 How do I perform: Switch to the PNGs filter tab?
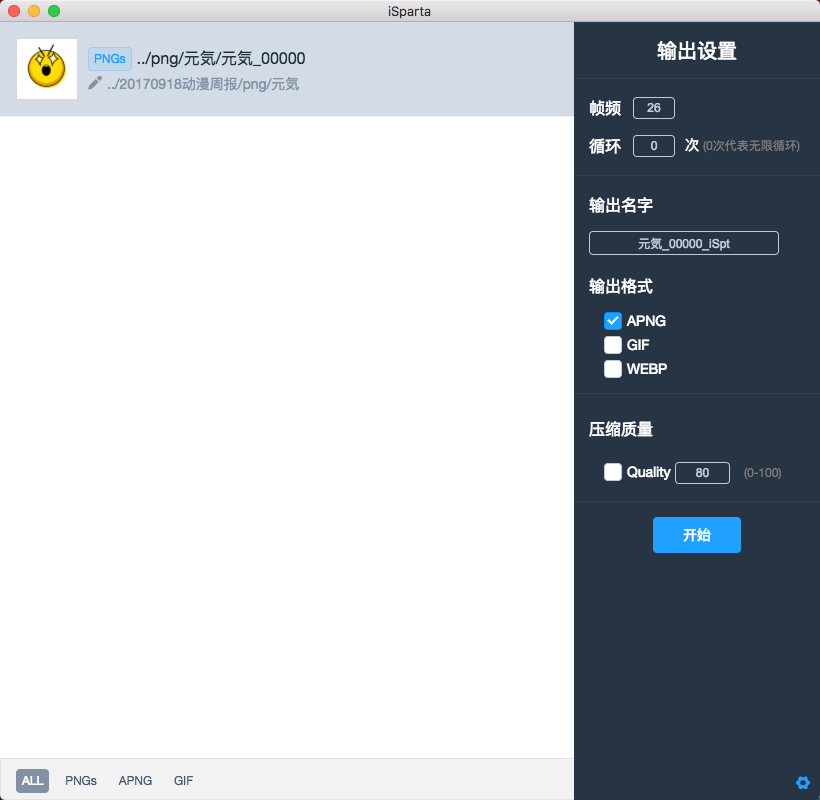81,781
